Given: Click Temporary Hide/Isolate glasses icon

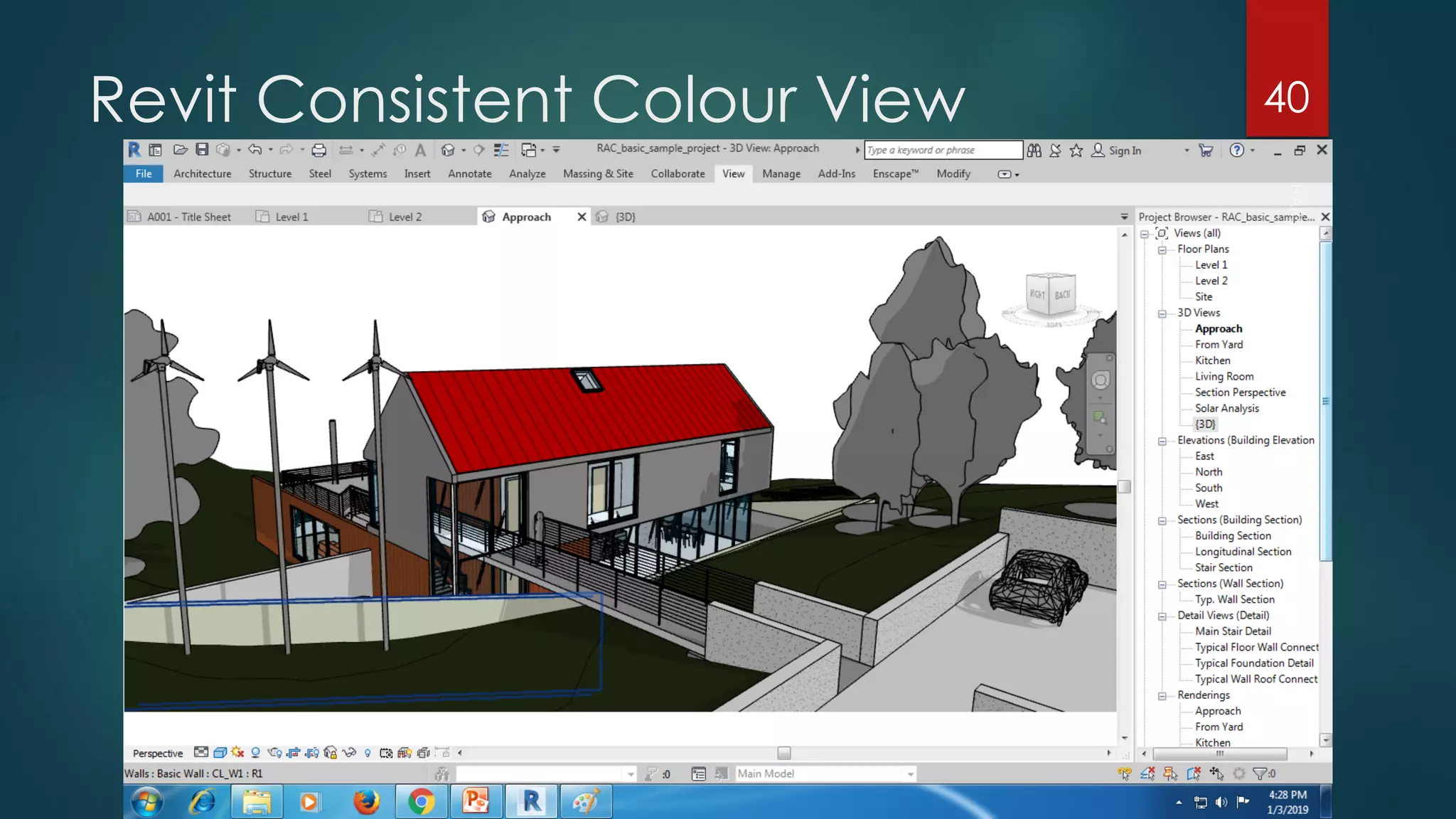Looking at the screenshot, I should coord(349,752).
